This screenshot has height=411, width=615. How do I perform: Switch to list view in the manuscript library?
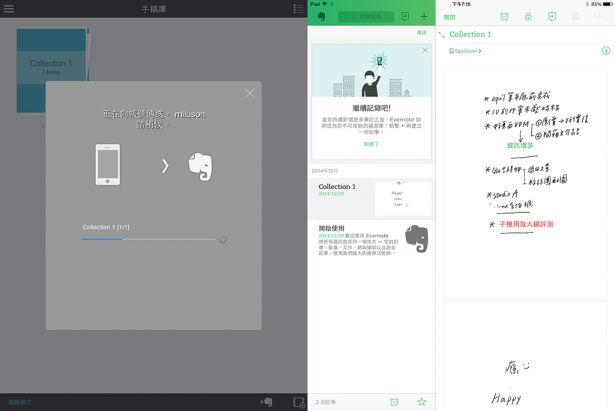point(298,9)
